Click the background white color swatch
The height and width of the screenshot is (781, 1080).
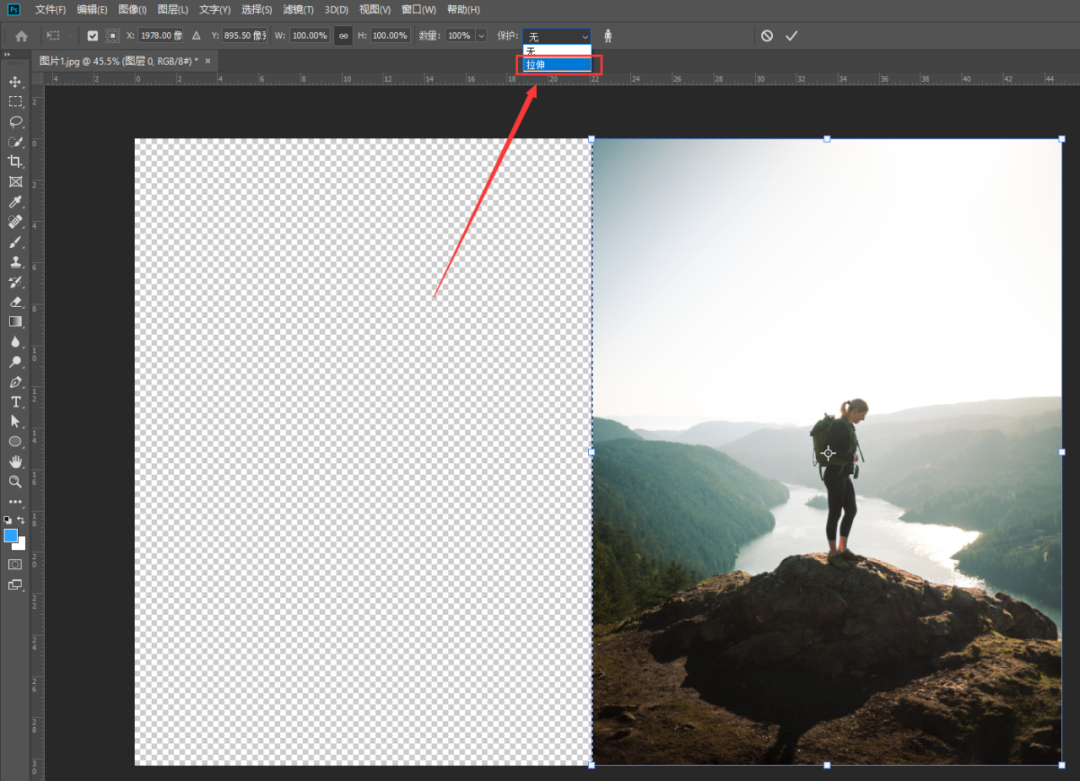point(21,545)
